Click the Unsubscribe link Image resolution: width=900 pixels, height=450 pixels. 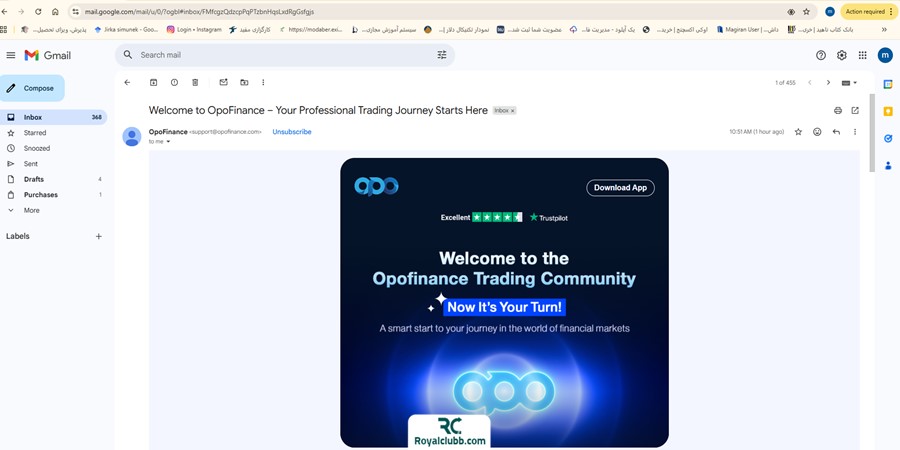click(292, 132)
